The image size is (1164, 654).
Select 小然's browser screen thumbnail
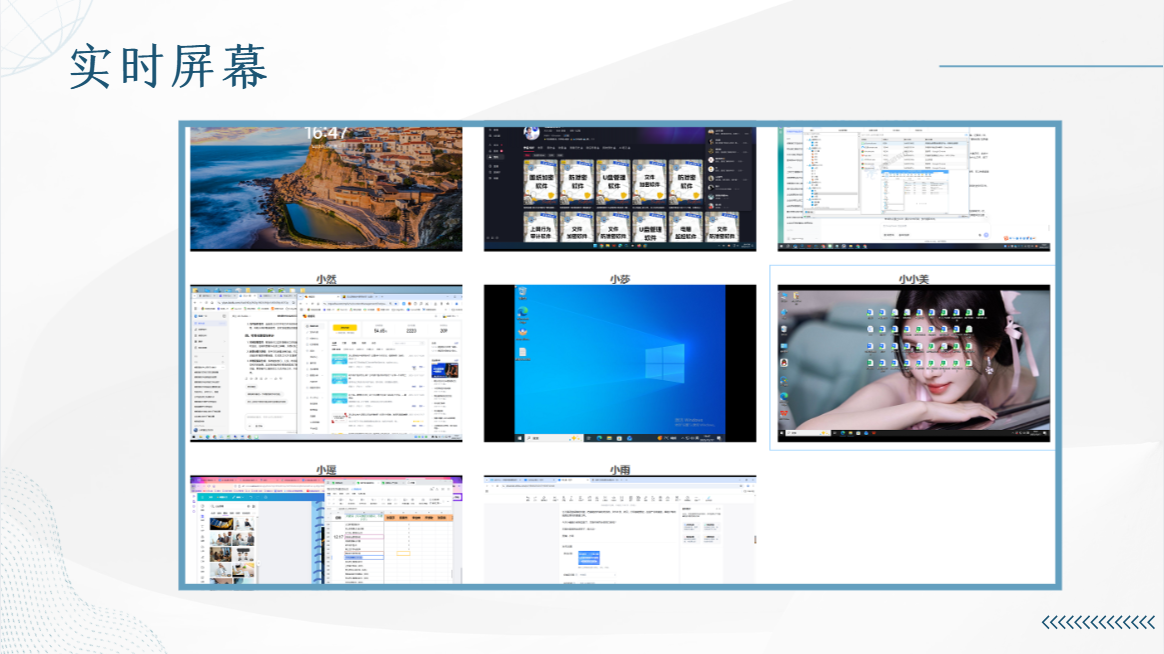(326, 363)
